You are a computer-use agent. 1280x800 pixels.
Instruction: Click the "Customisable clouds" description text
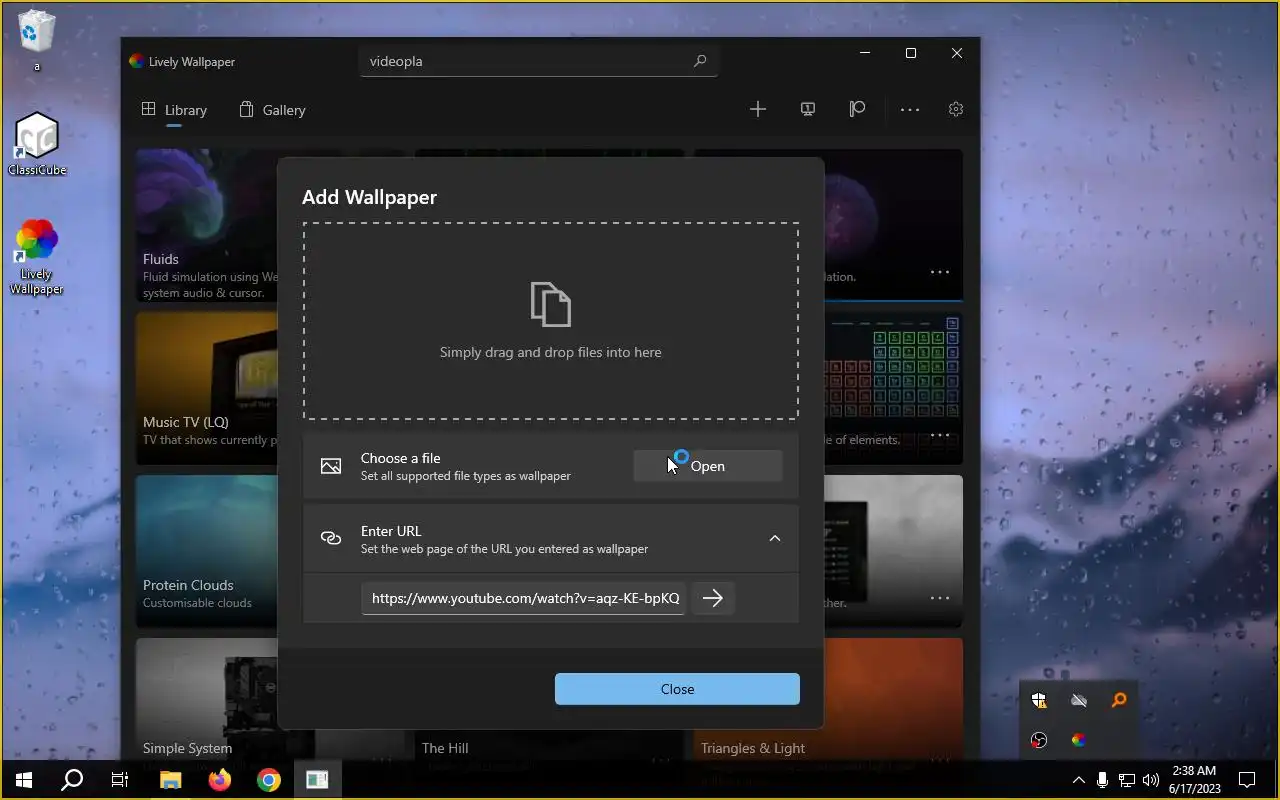197,603
